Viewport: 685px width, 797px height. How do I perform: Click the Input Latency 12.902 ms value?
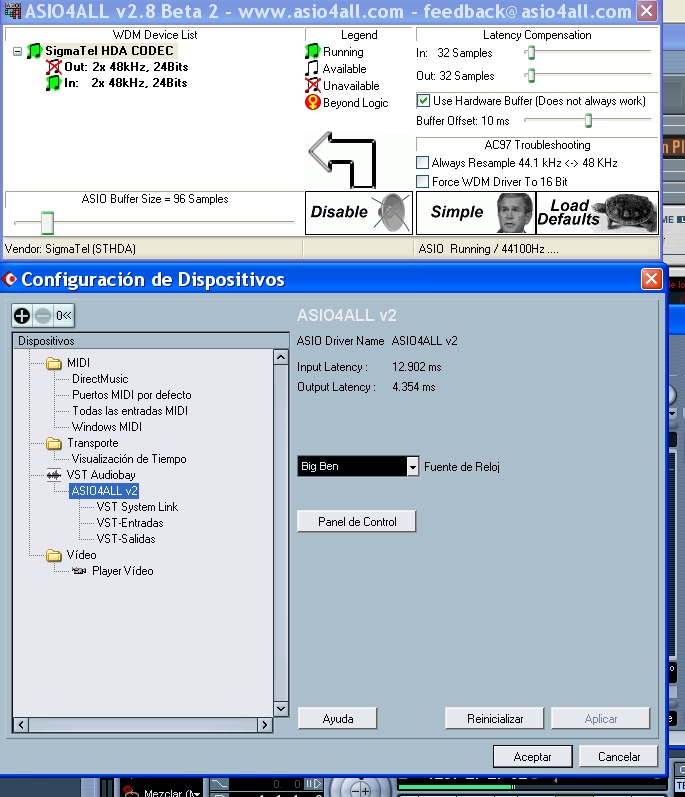tap(417, 367)
